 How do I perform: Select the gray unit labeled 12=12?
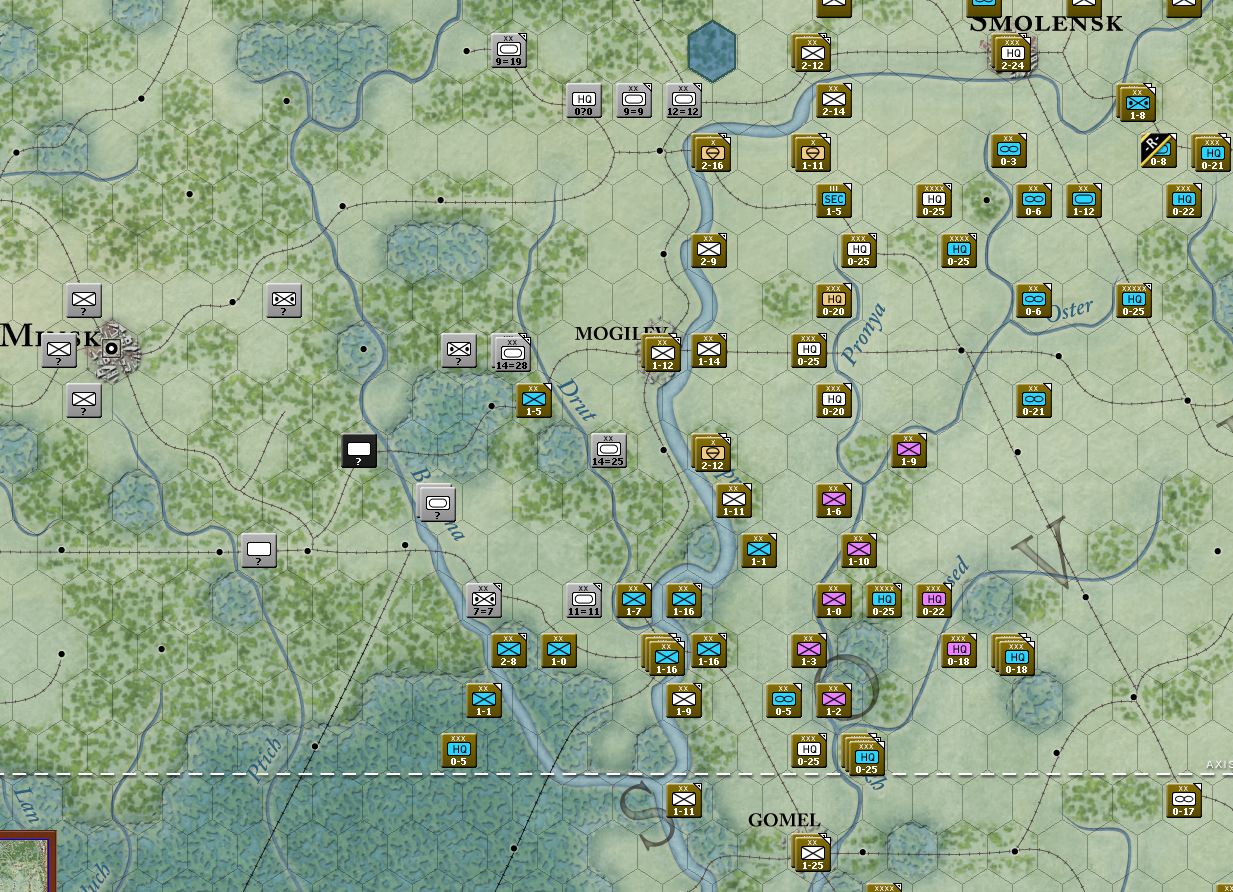[684, 100]
